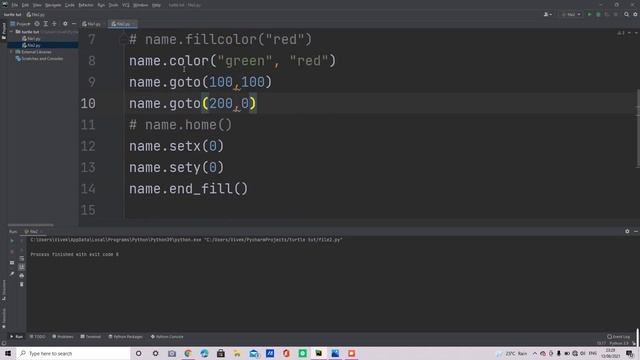The height and width of the screenshot is (360, 640).
Task: Clear Run console with trash icon
Action: (22, 284)
